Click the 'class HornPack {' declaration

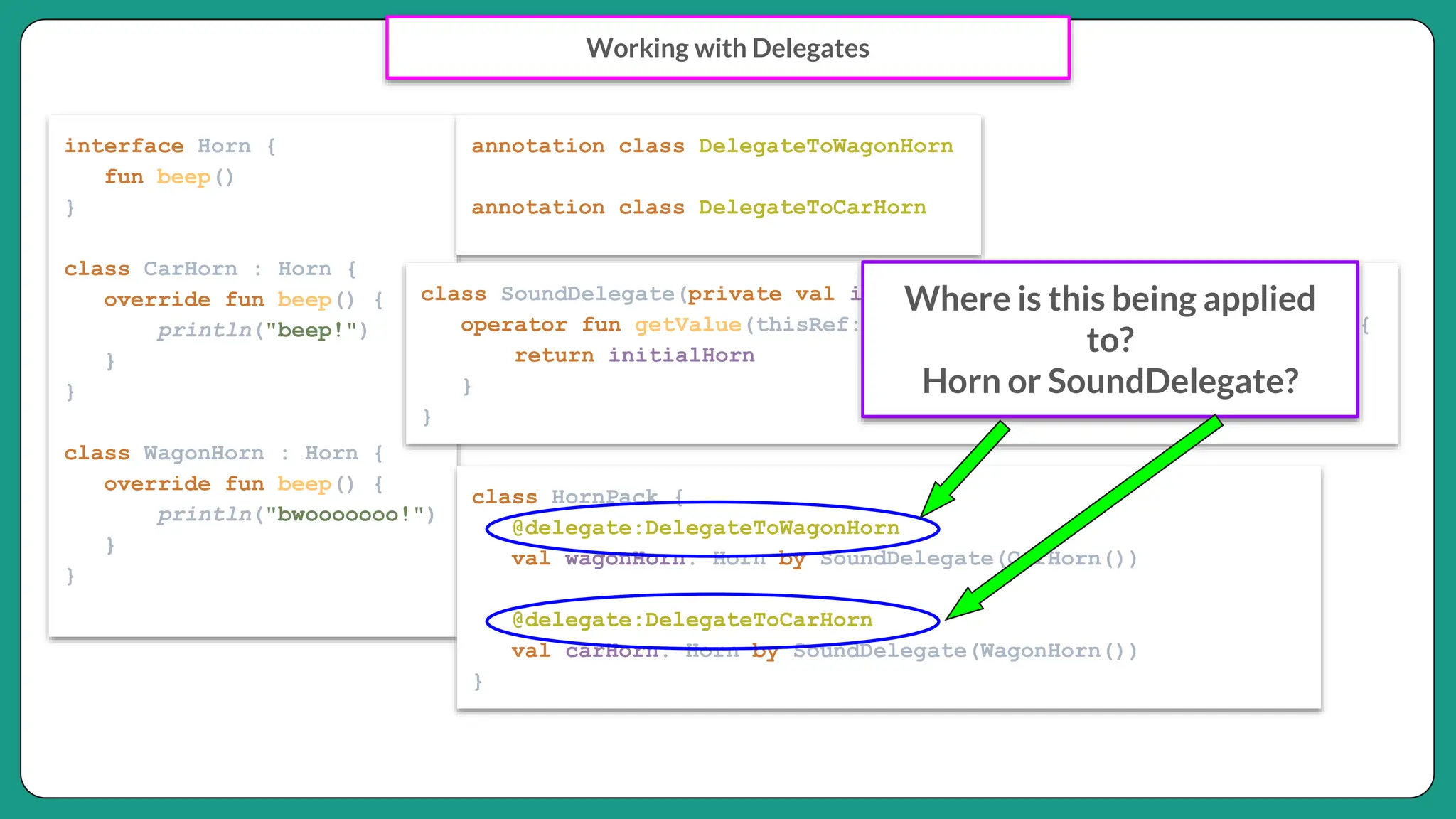coord(578,497)
